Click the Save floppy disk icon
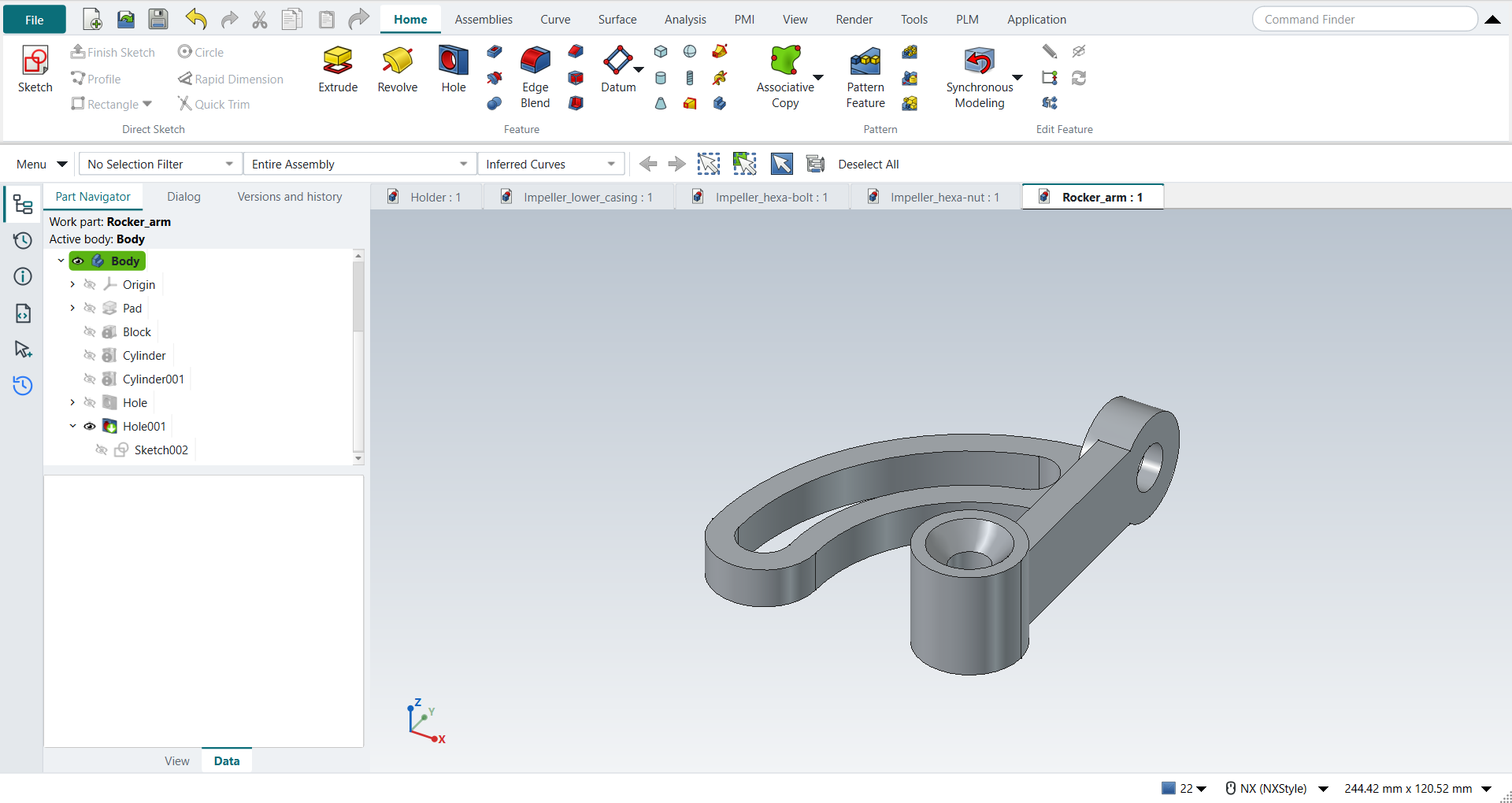This screenshot has height=803, width=1512. click(x=158, y=19)
